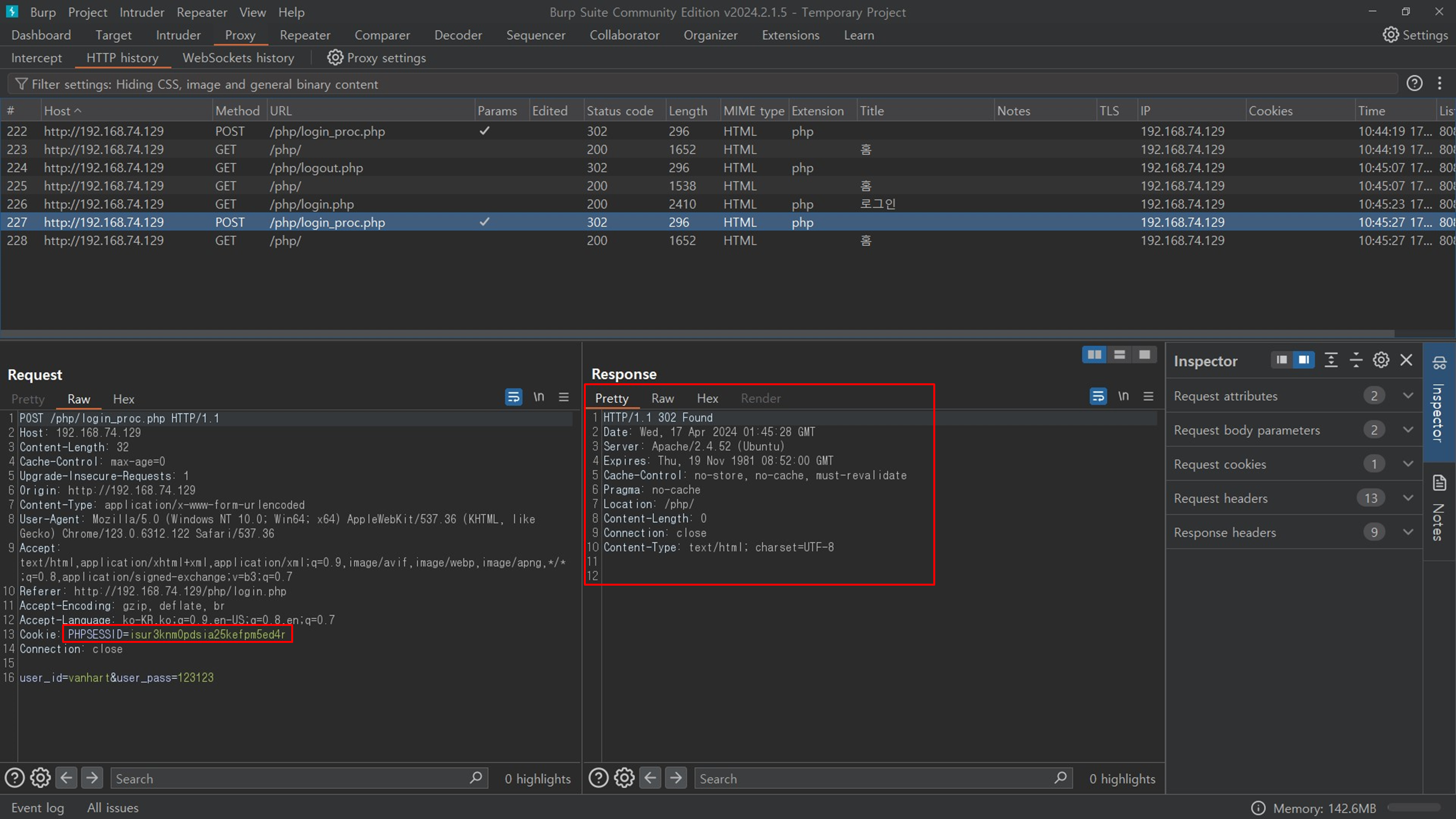Image resolution: width=1456 pixels, height=819 pixels.
Task: Toggle show non-printable characters in Response panel
Action: [x=1123, y=396]
